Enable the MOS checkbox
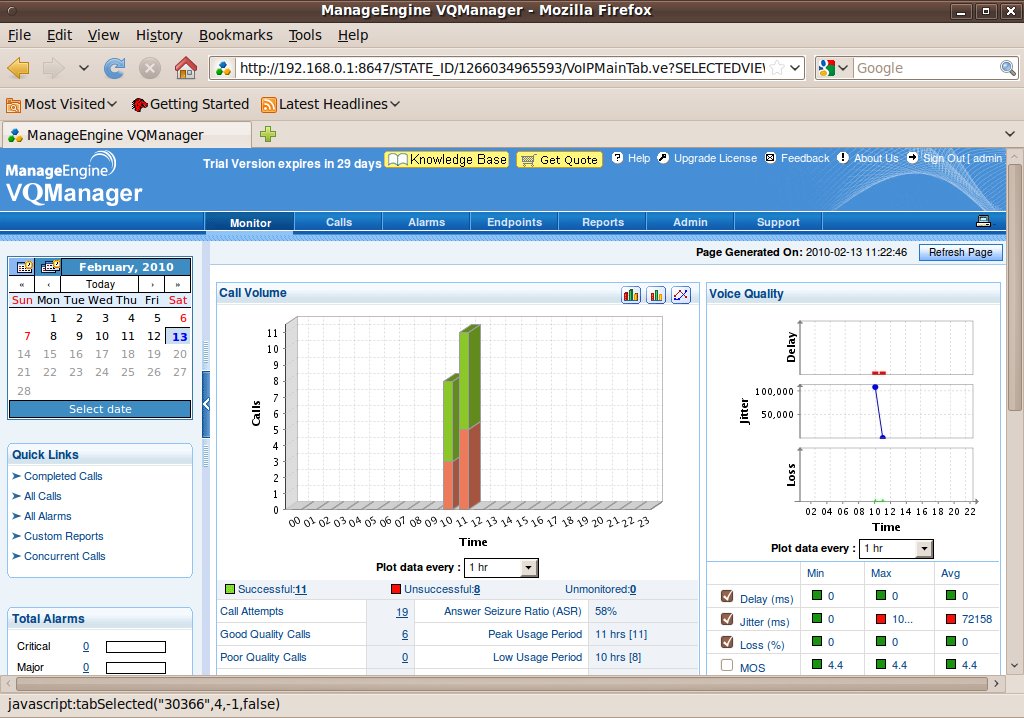1024x718 pixels. [x=727, y=666]
